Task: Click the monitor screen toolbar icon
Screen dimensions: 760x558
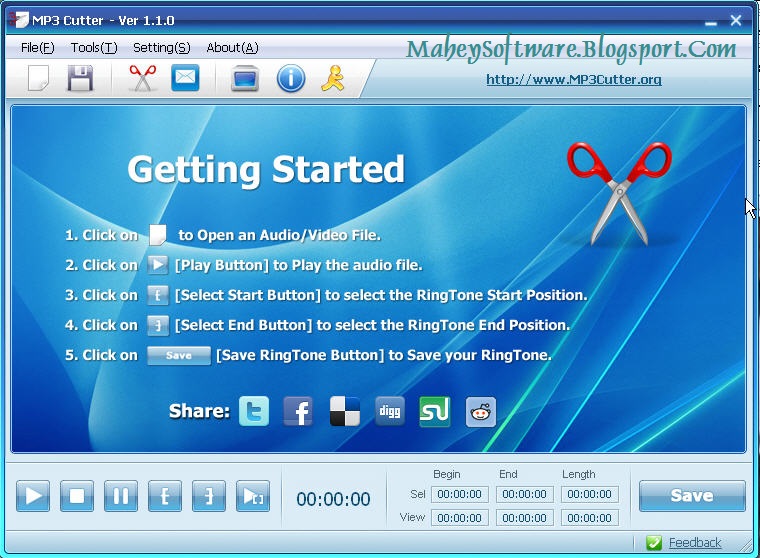Action: pyautogui.click(x=245, y=78)
